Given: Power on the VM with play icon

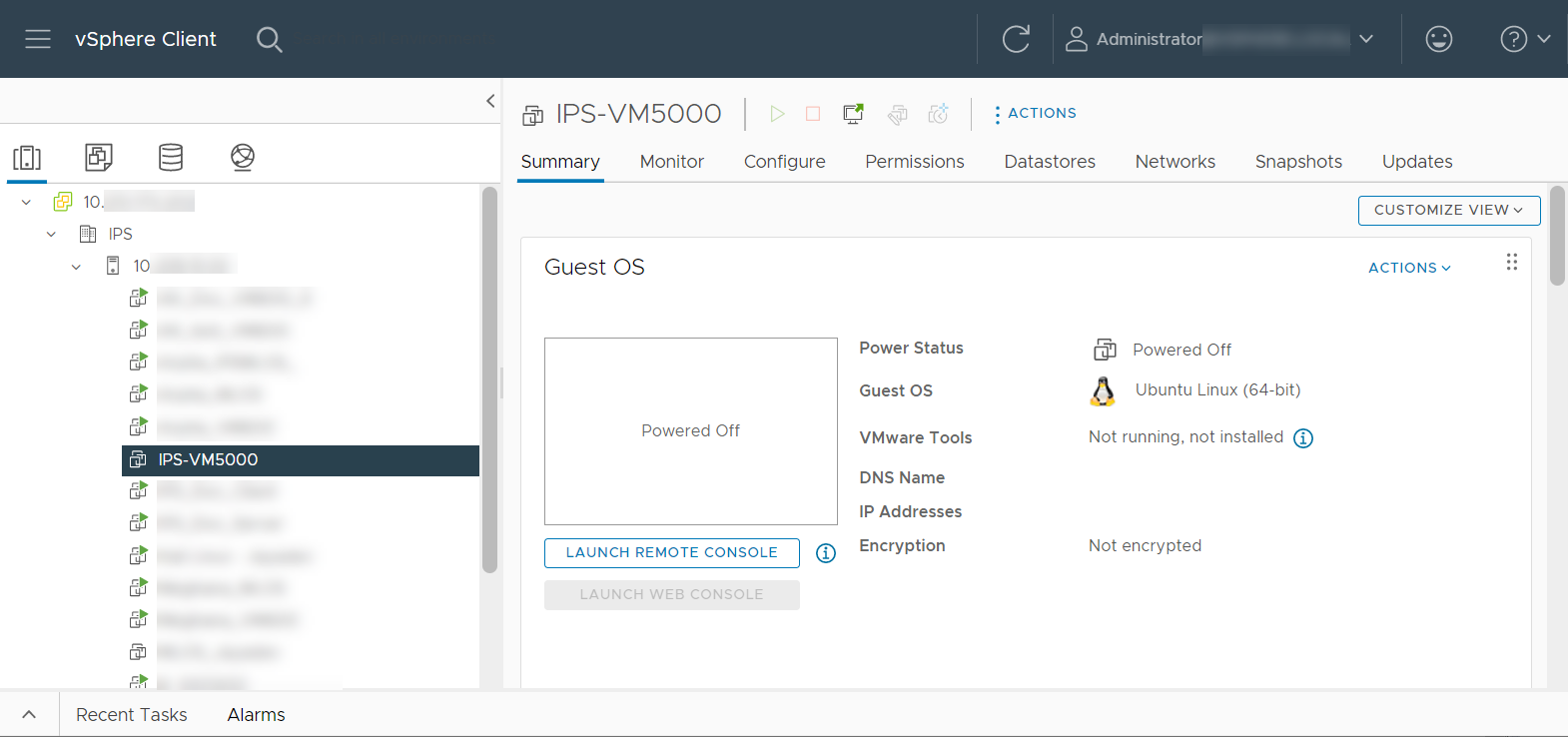Looking at the screenshot, I should (777, 114).
